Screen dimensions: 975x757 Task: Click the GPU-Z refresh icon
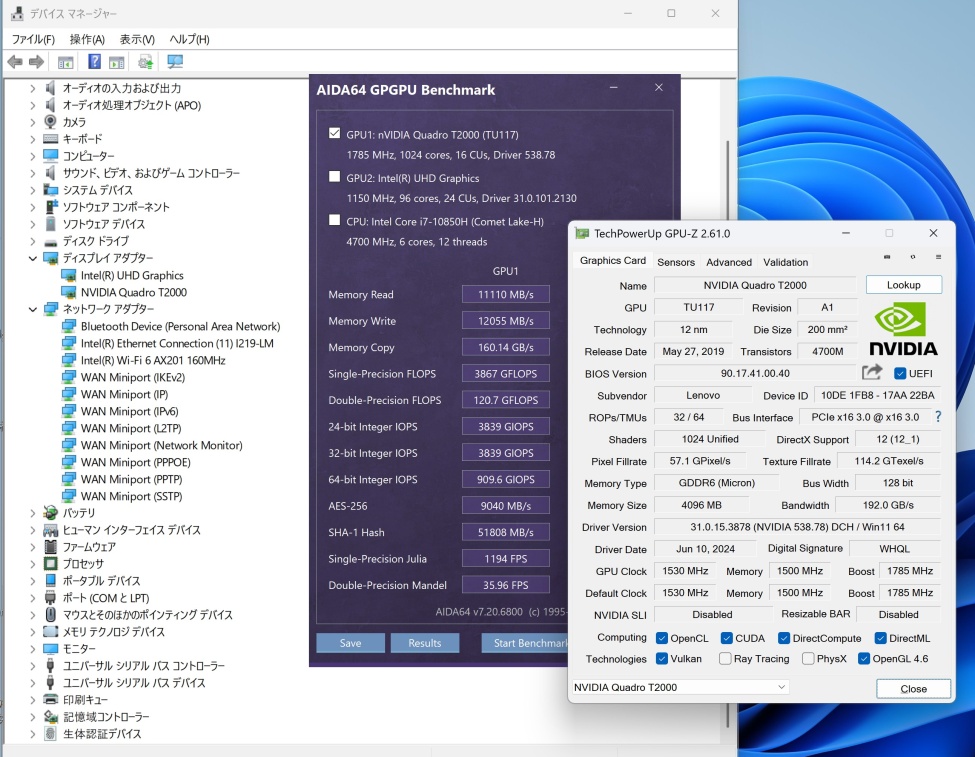[x=913, y=257]
